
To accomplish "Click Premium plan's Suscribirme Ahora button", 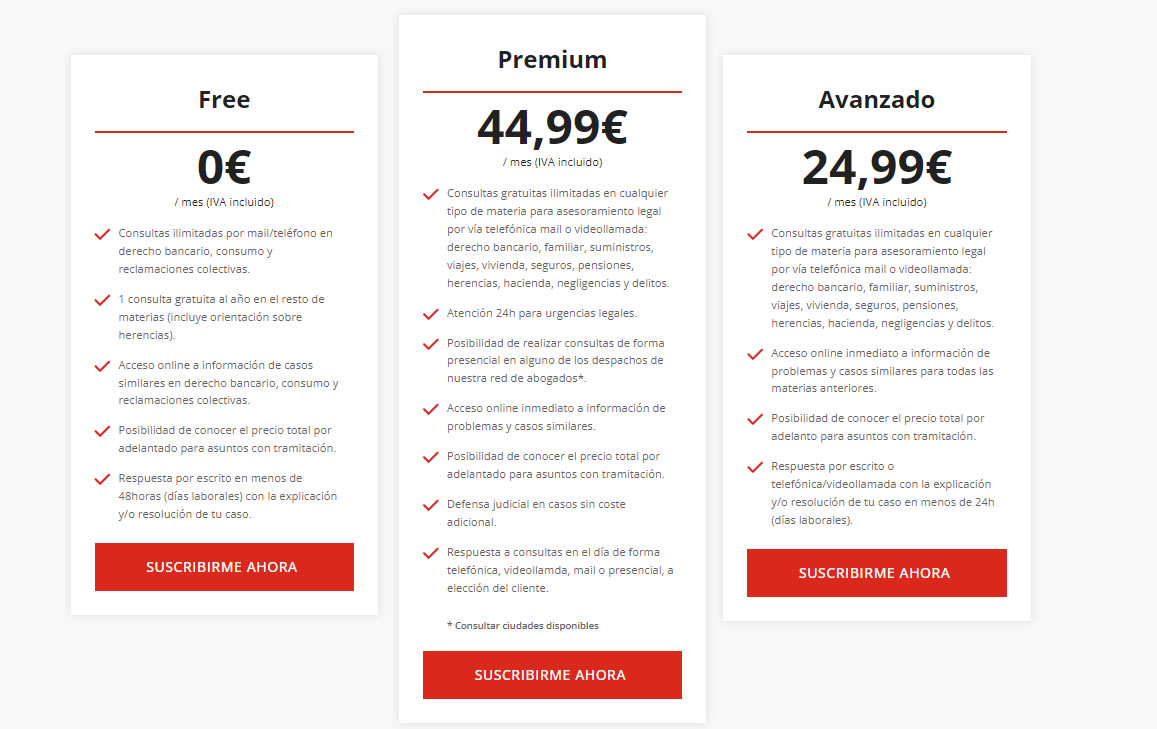I will point(552,674).
